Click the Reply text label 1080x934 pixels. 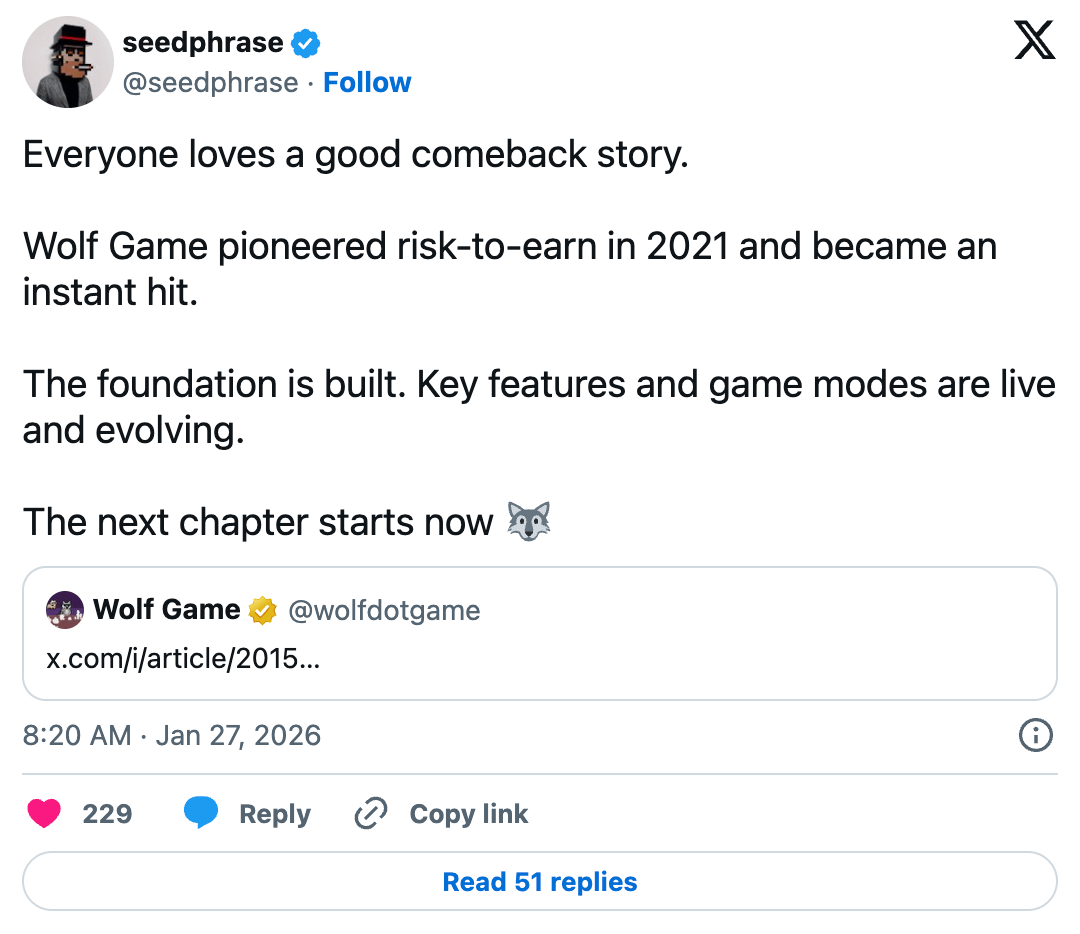click(x=275, y=814)
